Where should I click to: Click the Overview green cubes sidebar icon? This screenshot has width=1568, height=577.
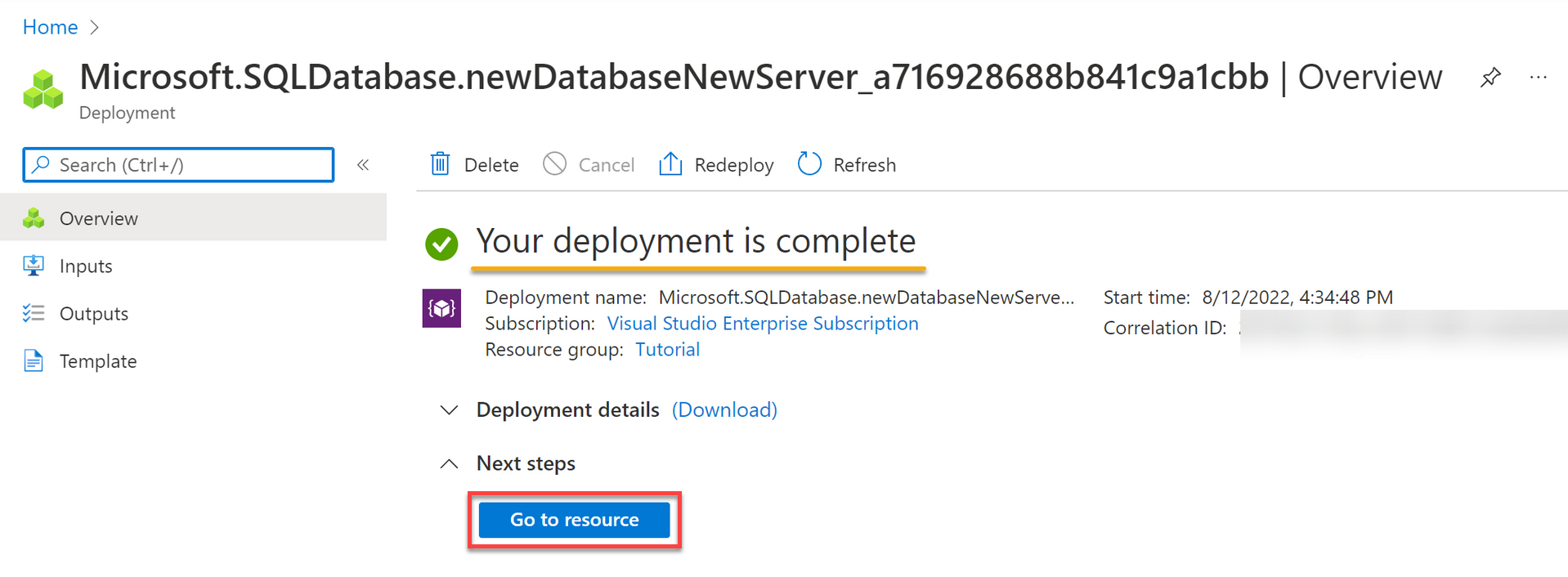(34, 218)
